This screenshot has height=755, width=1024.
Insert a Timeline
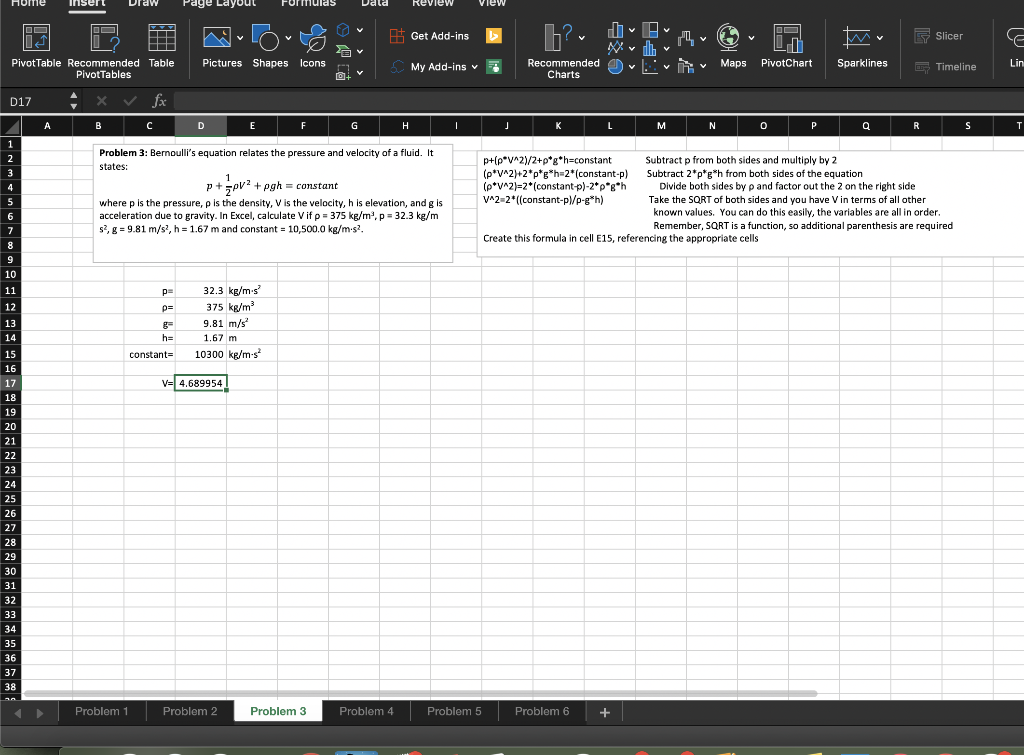click(x=944, y=67)
